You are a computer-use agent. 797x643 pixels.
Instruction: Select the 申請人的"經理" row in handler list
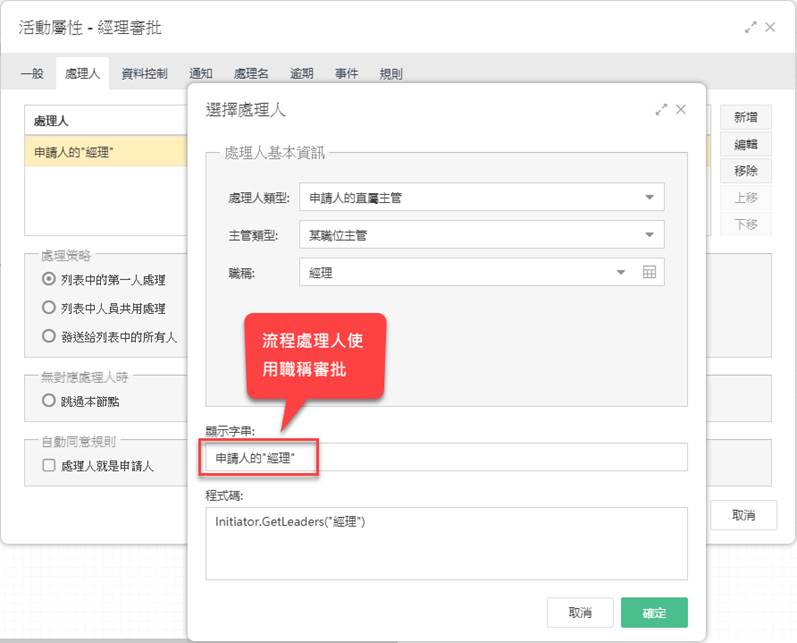pos(106,151)
